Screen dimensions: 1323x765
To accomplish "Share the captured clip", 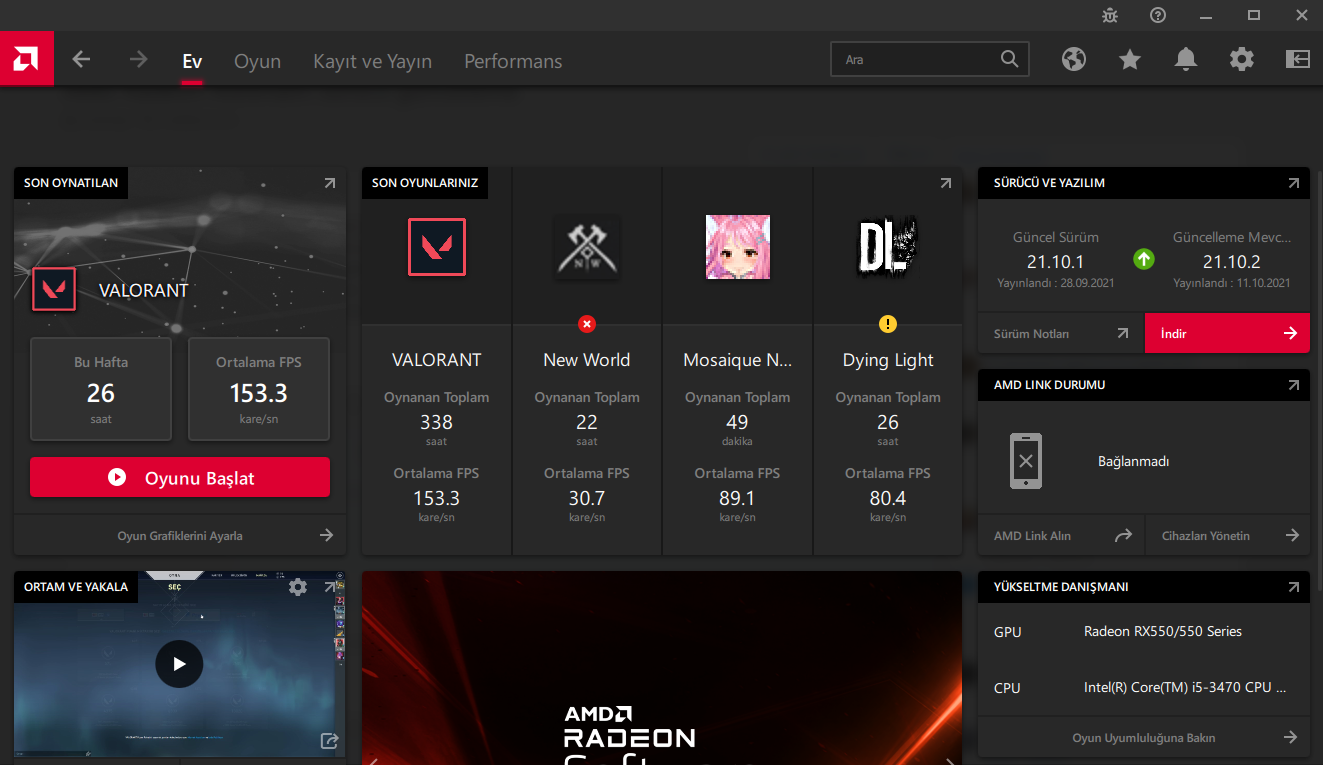I will (x=329, y=741).
